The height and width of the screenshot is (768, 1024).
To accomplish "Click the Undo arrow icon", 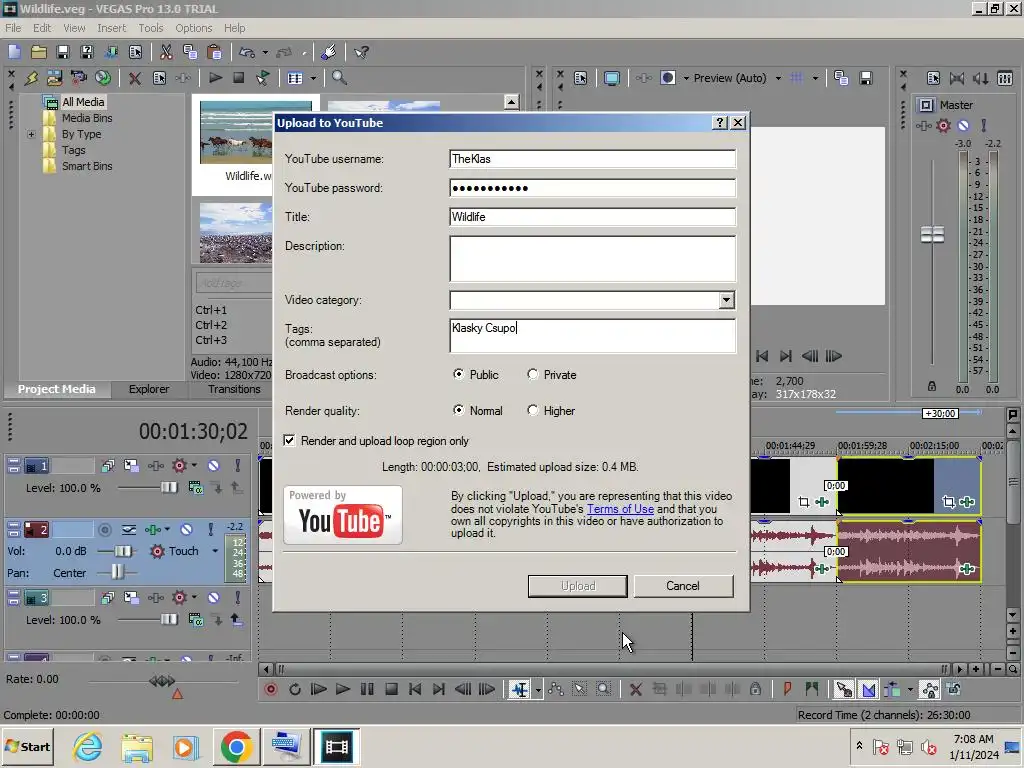I will click(x=247, y=52).
